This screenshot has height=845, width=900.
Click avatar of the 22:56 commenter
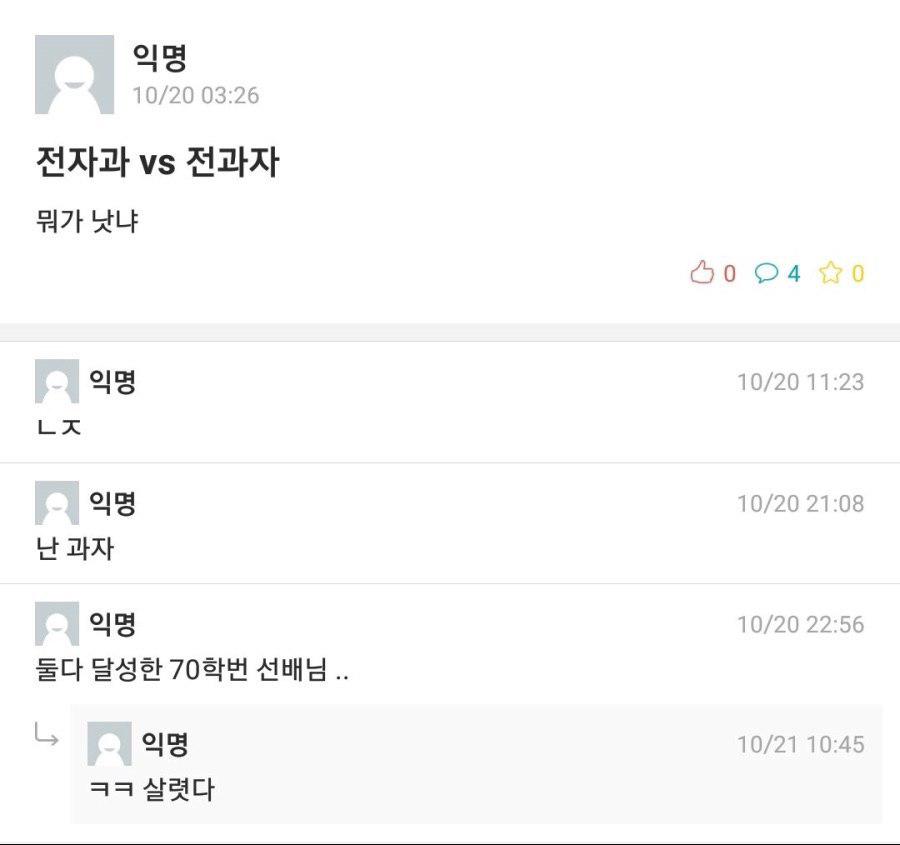pyautogui.click(x=57, y=624)
